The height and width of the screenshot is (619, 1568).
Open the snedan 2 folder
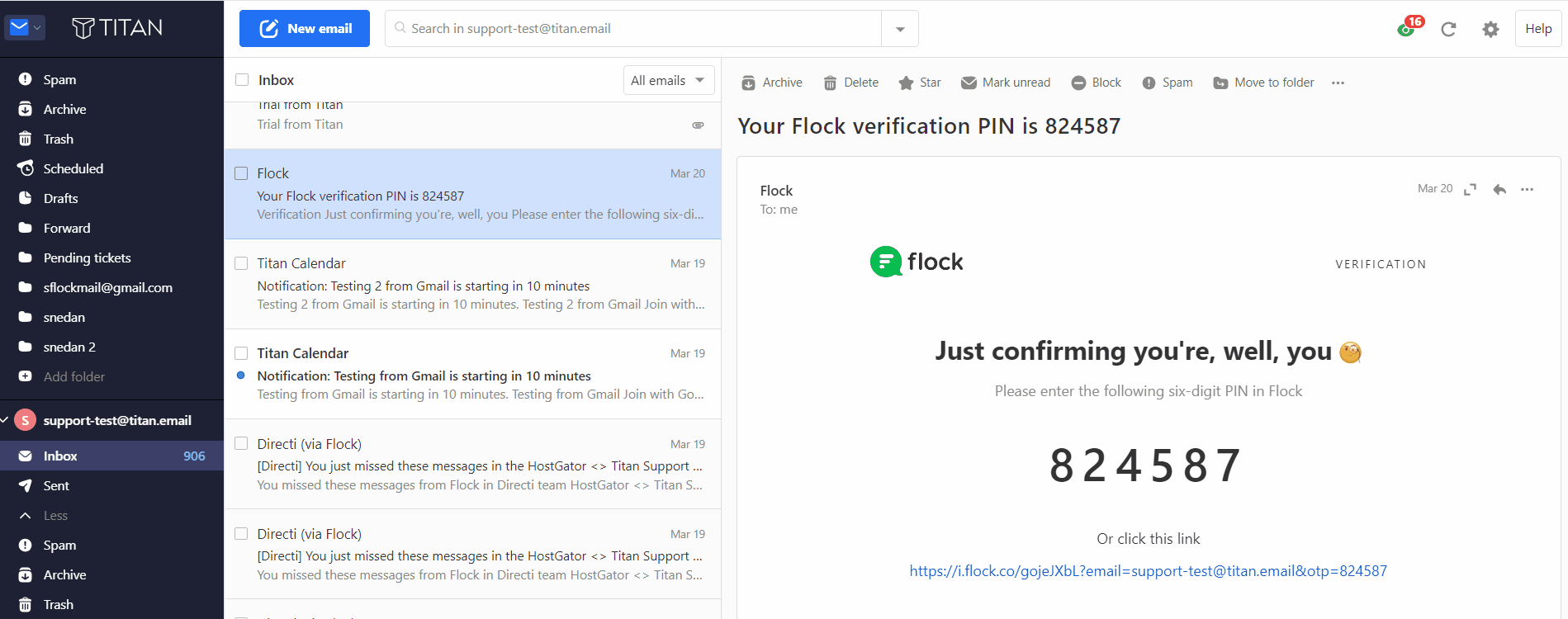[x=69, y=347]
